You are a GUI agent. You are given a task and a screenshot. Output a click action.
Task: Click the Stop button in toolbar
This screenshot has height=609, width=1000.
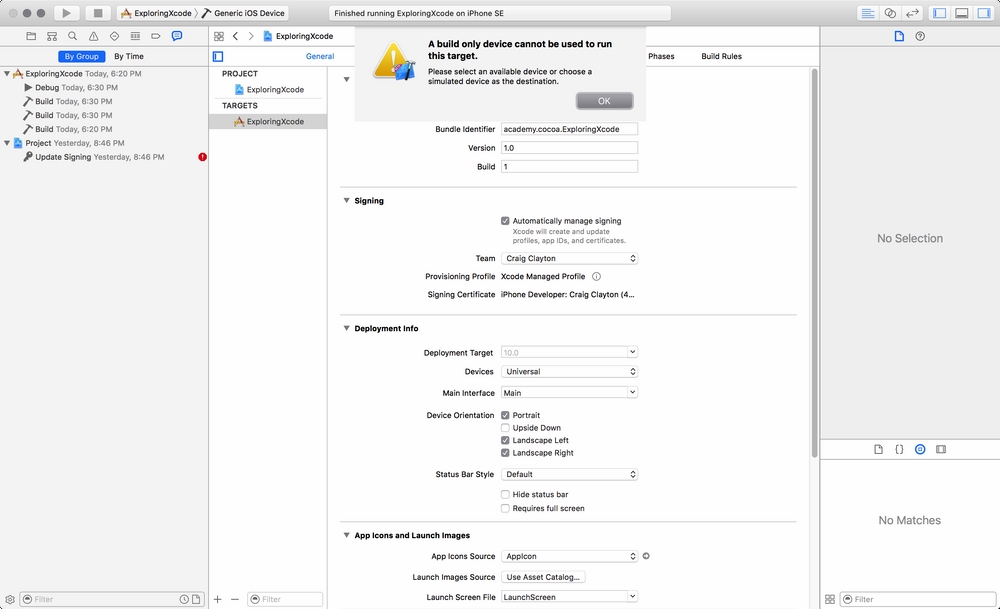click(x=98, y=13)
